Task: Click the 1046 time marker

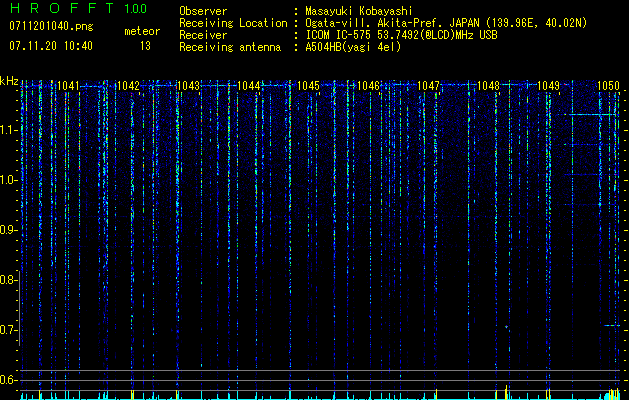Action: pyautogui.click(x=368, y=85)
